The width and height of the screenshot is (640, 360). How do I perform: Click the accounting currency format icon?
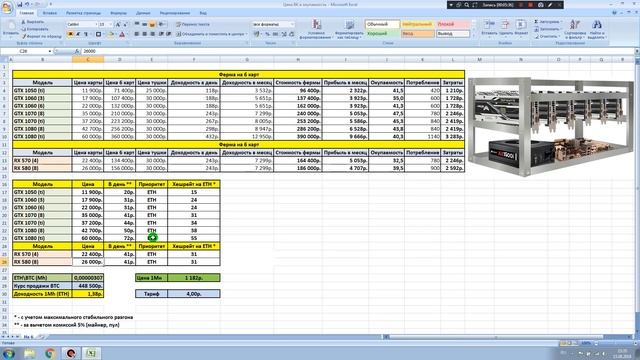pyautogui.click(x=257, y=34)
